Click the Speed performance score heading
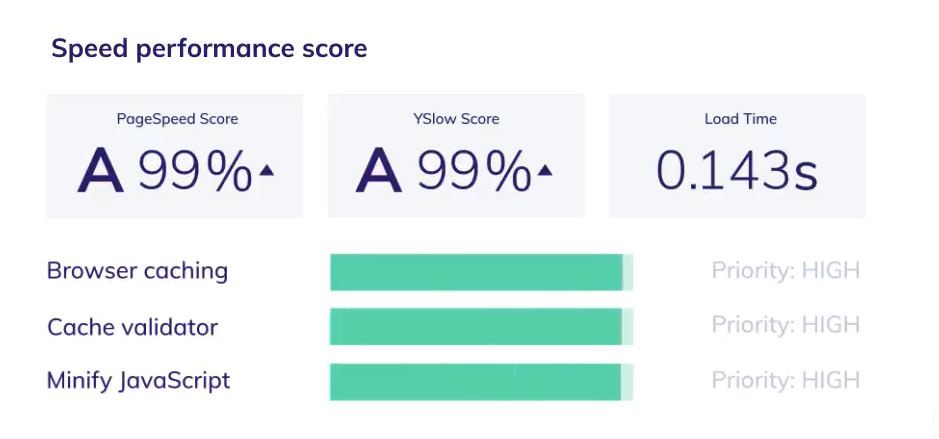939x439 pixels. tap(209, 49)
